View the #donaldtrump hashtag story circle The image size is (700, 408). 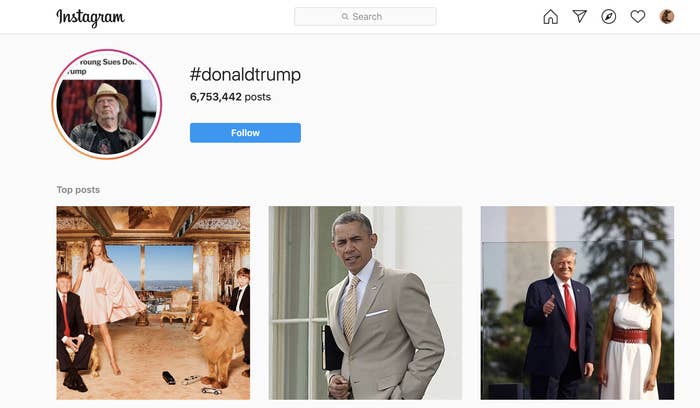click(x=107, y=104)
